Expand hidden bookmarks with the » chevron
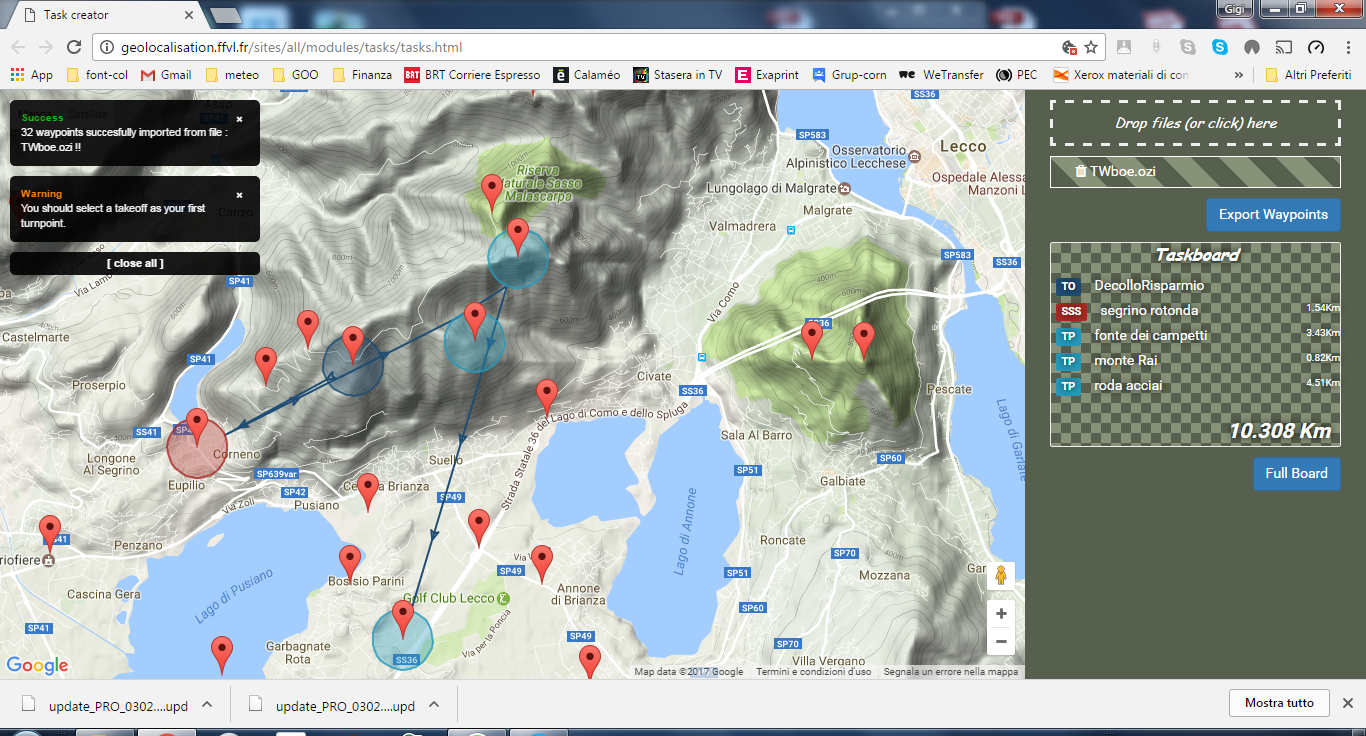 pos(1240,75)
